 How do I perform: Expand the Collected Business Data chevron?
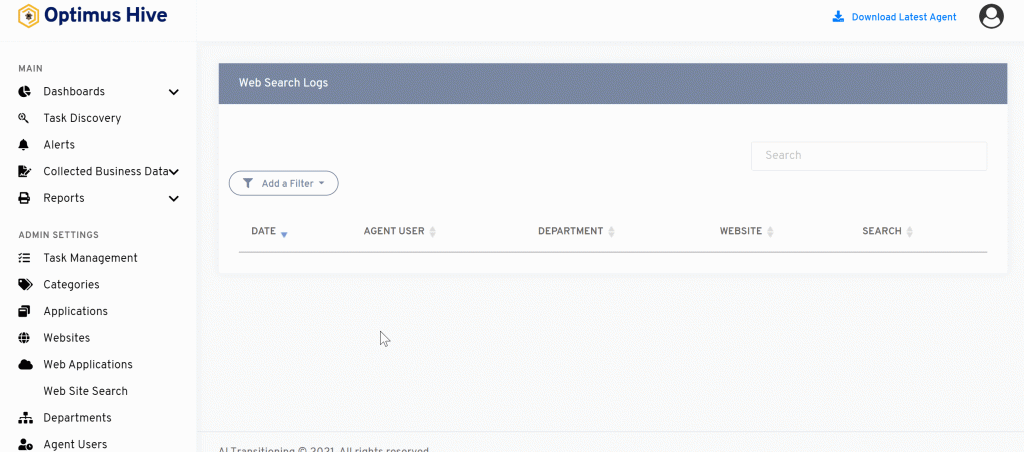174,172
